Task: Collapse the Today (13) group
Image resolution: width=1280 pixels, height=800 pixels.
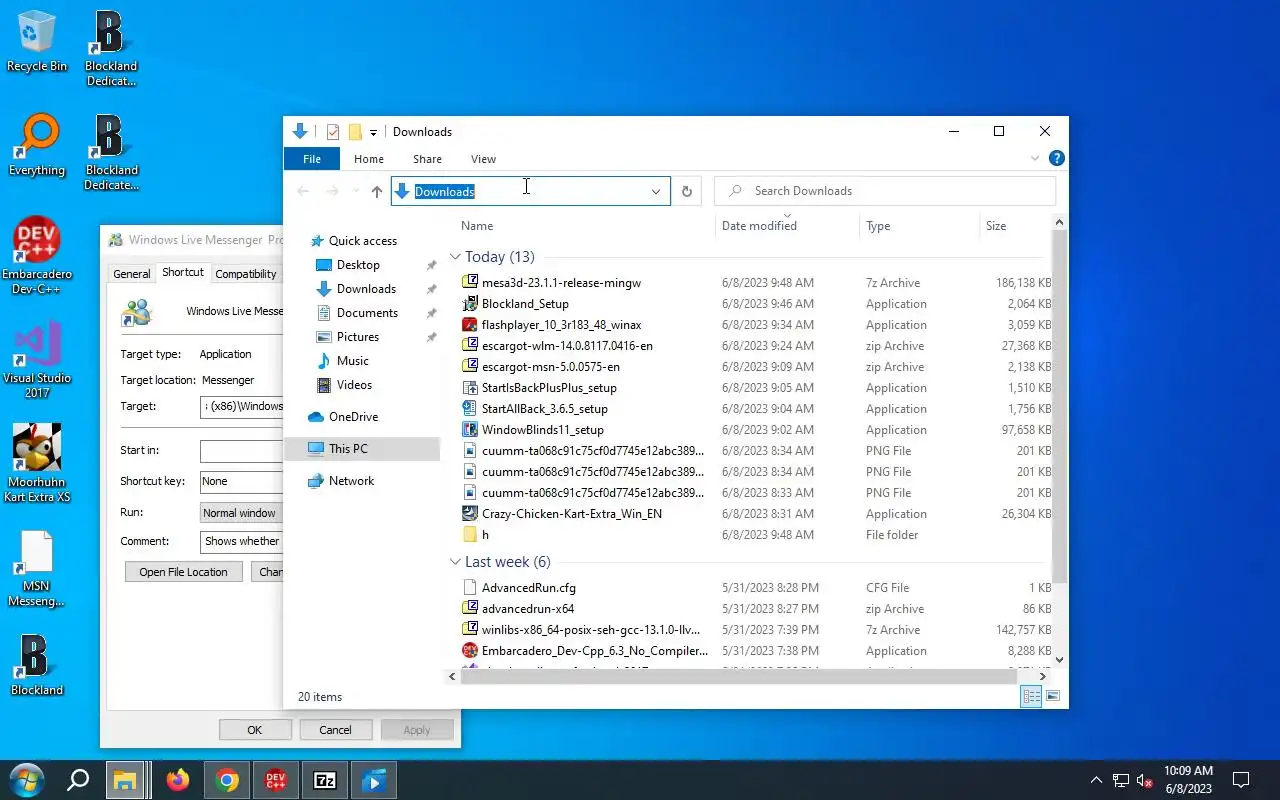Action: (455, 257)
